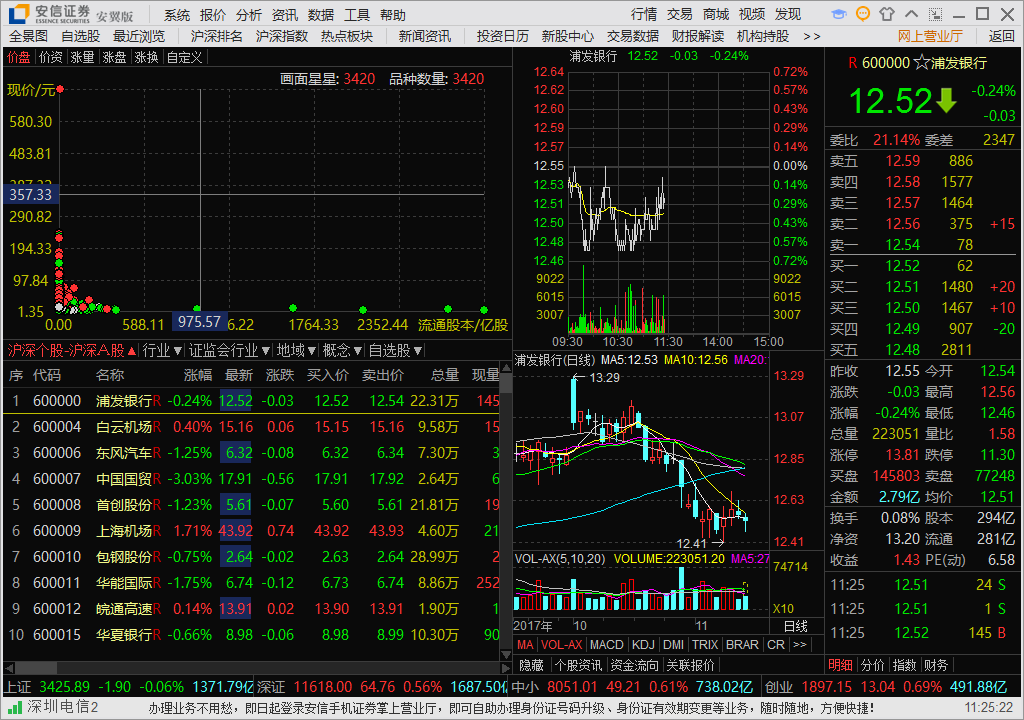Open 个股资讯 panel
1024x720 pixels.
[x=578, y=665]
